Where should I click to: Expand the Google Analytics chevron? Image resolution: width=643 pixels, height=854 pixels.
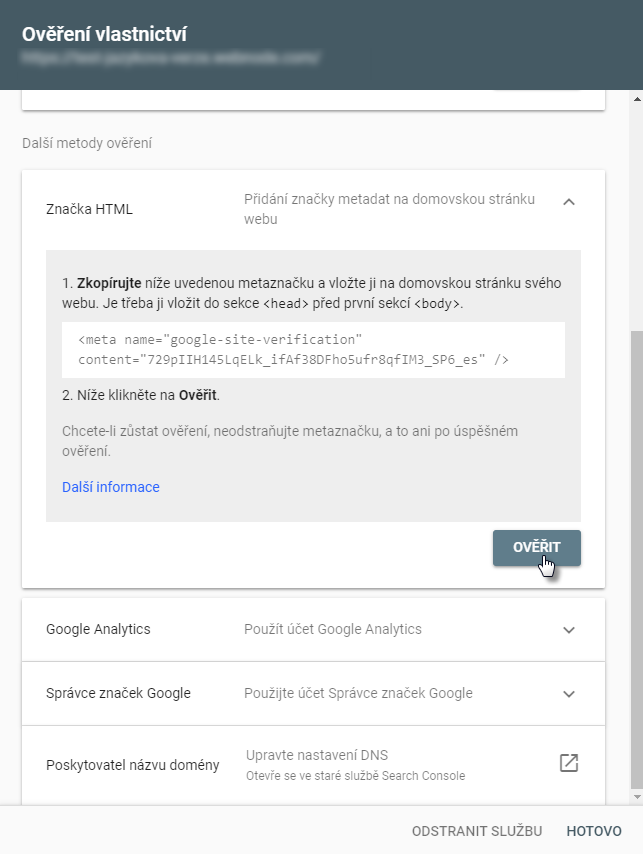(569, 630)
